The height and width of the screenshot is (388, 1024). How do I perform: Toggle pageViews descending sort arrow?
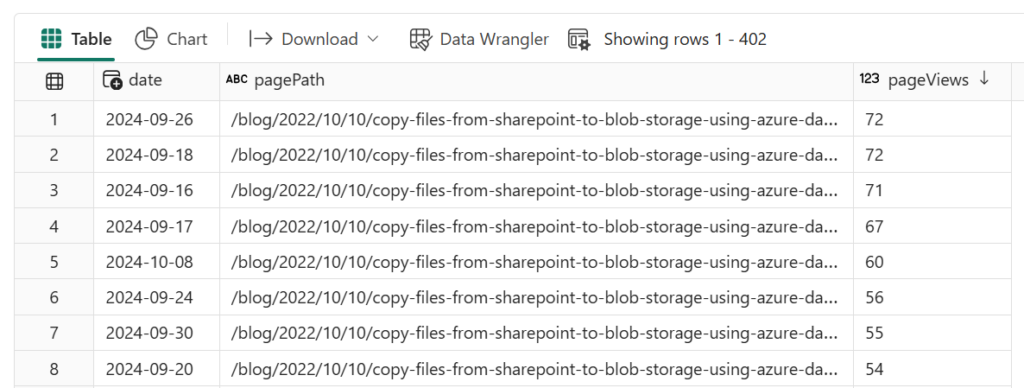point(984,79)
